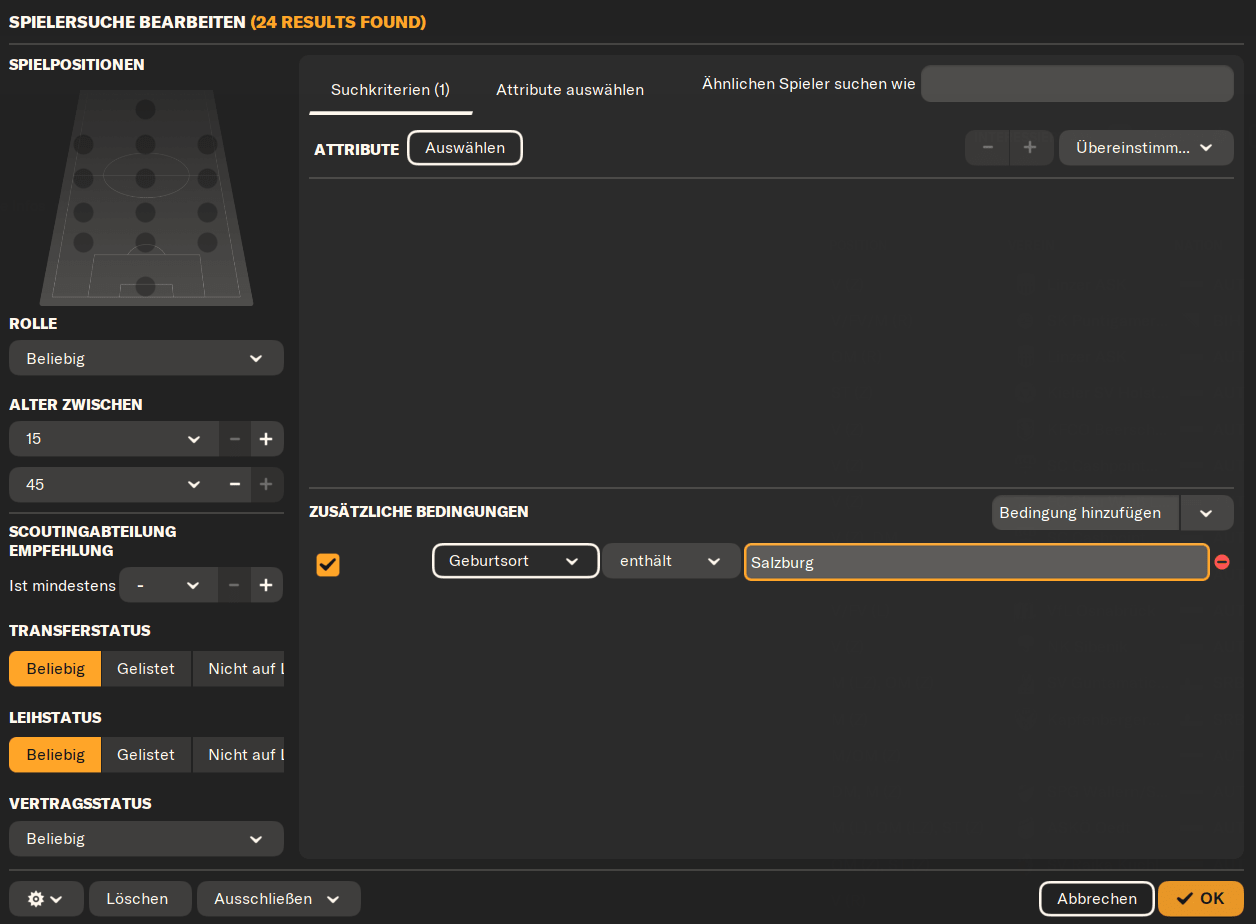Switch to Attribute auswählen tab
Viewport: 1256px width, 924px height.
[570, 90]
